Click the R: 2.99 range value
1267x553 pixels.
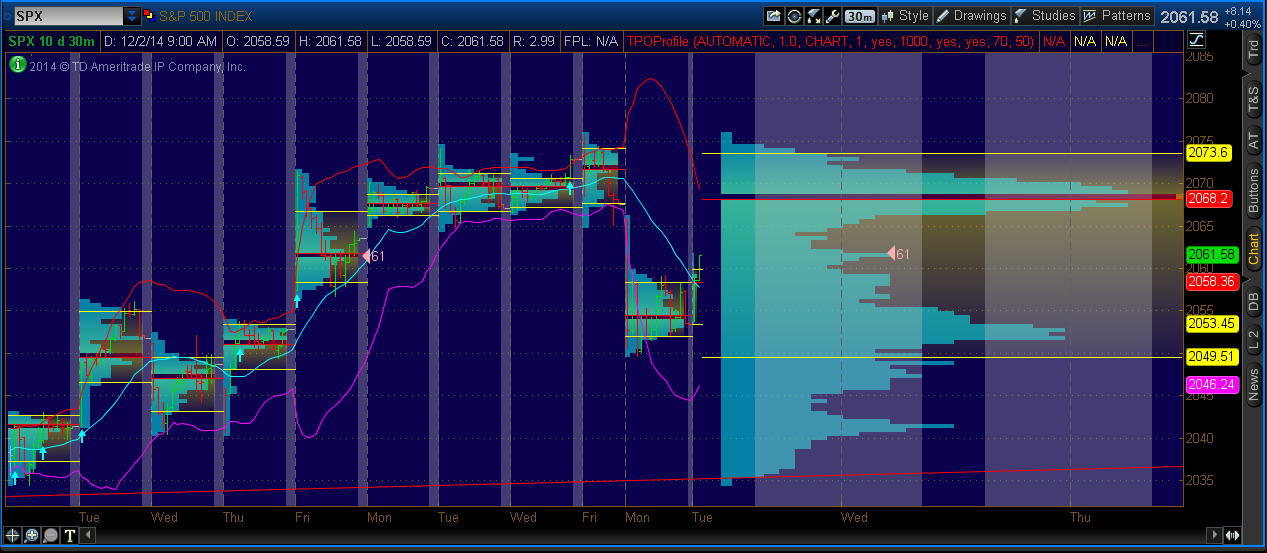(536, 41)
